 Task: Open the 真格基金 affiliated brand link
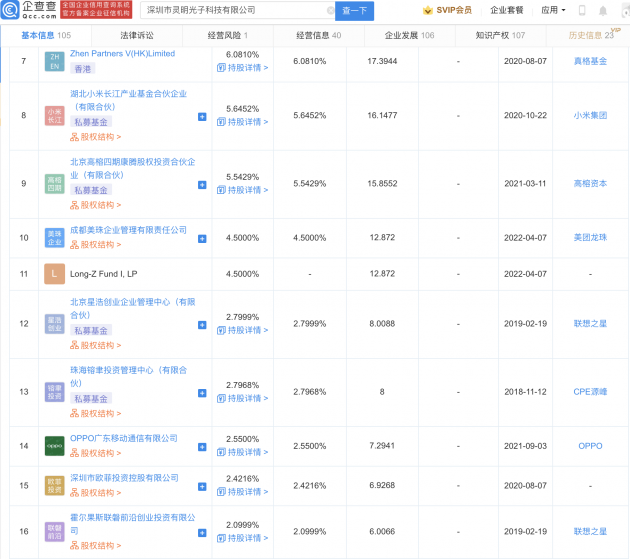pyautogui.click(x=590, y=61)
